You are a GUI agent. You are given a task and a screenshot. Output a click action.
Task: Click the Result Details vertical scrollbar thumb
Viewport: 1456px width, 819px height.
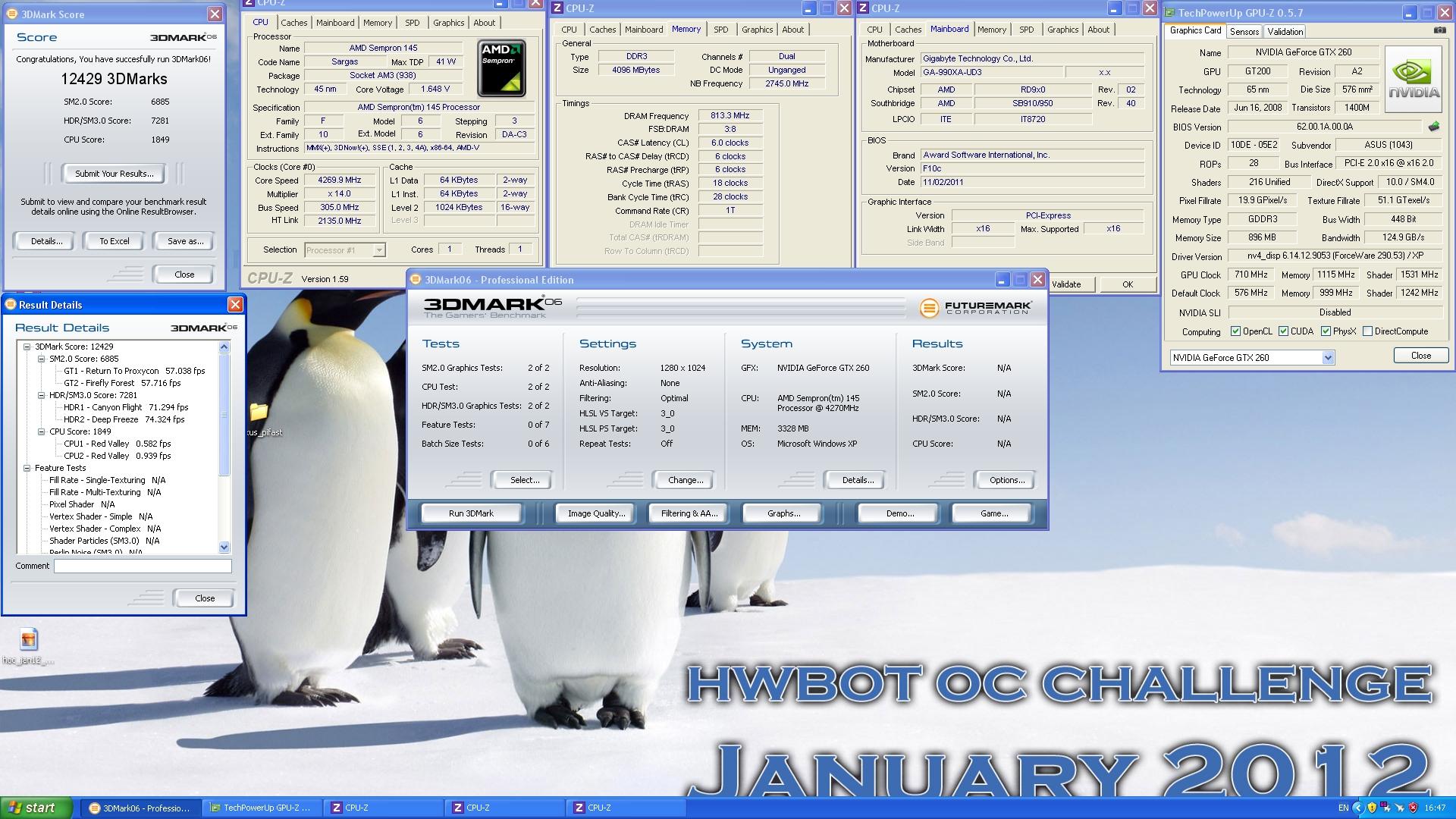click(224, 414)
